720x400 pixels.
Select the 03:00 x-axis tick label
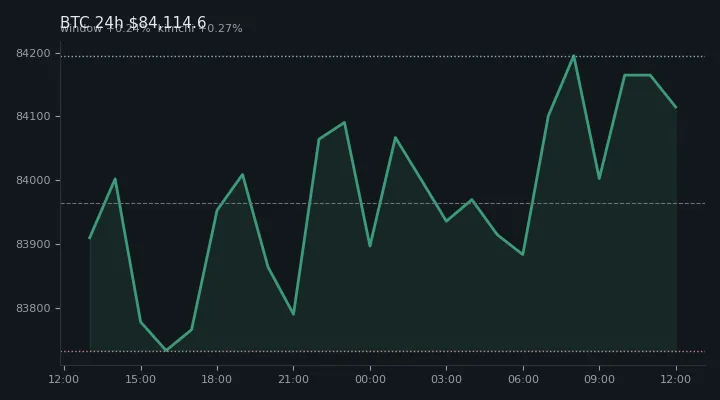point(446,379)
